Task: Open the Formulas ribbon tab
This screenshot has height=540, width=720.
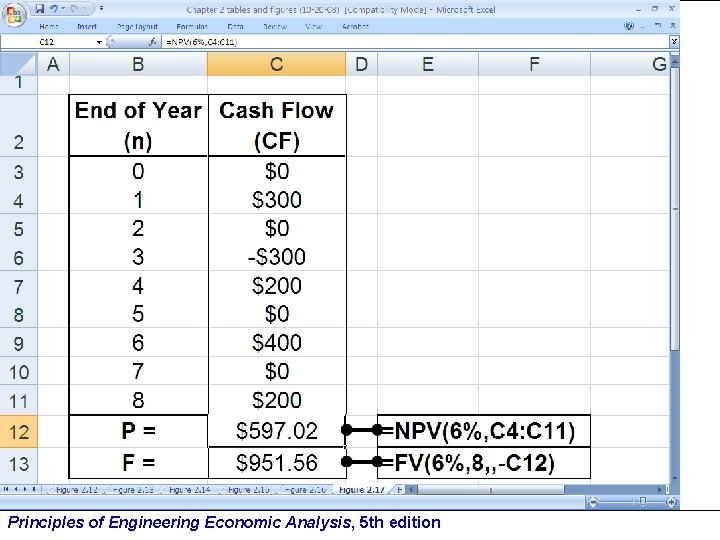Action: click(192, 27)
